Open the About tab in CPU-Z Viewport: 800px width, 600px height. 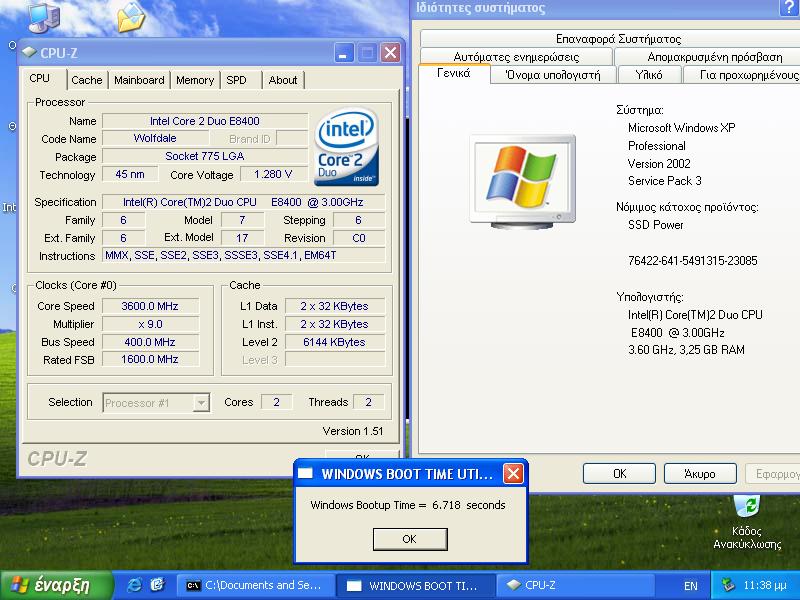pyautogui.click(x=283, y=80)
